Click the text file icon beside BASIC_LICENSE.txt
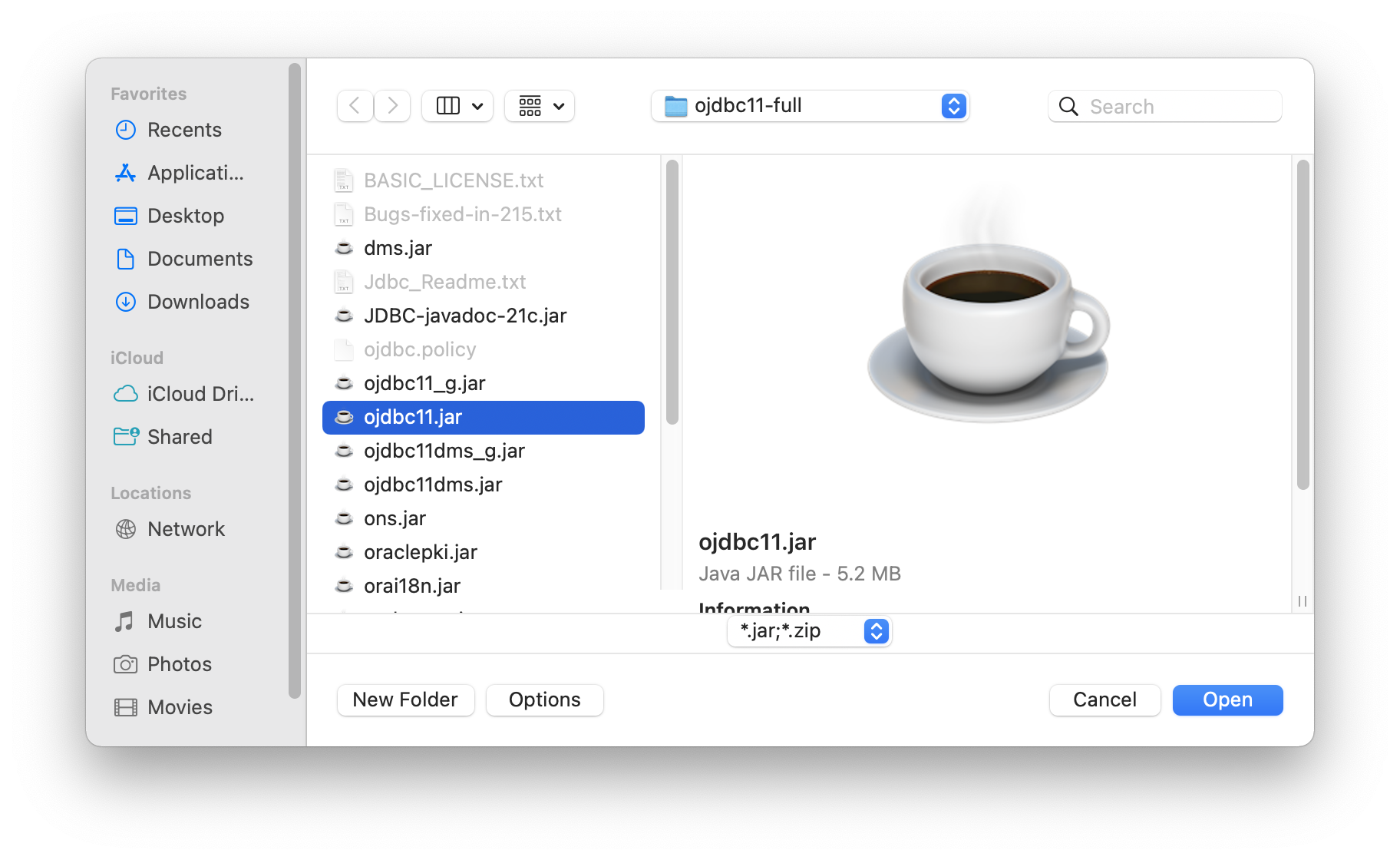 coord(344,180)
